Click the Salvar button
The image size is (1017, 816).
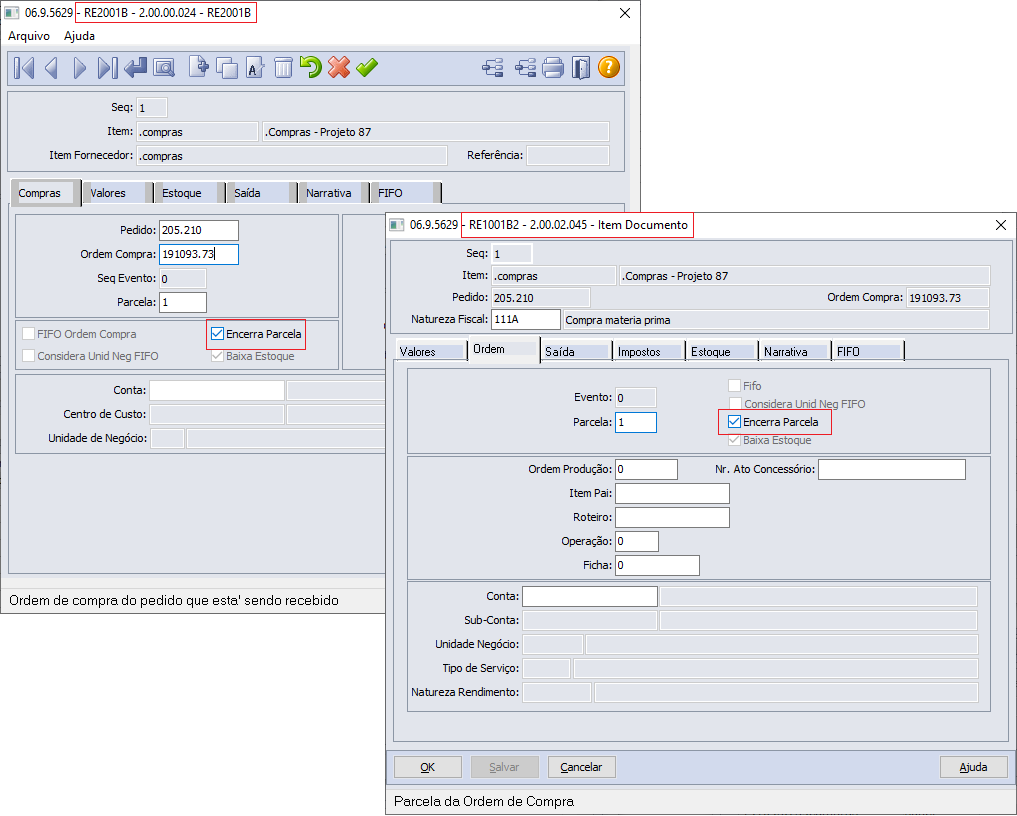point(504,767)
